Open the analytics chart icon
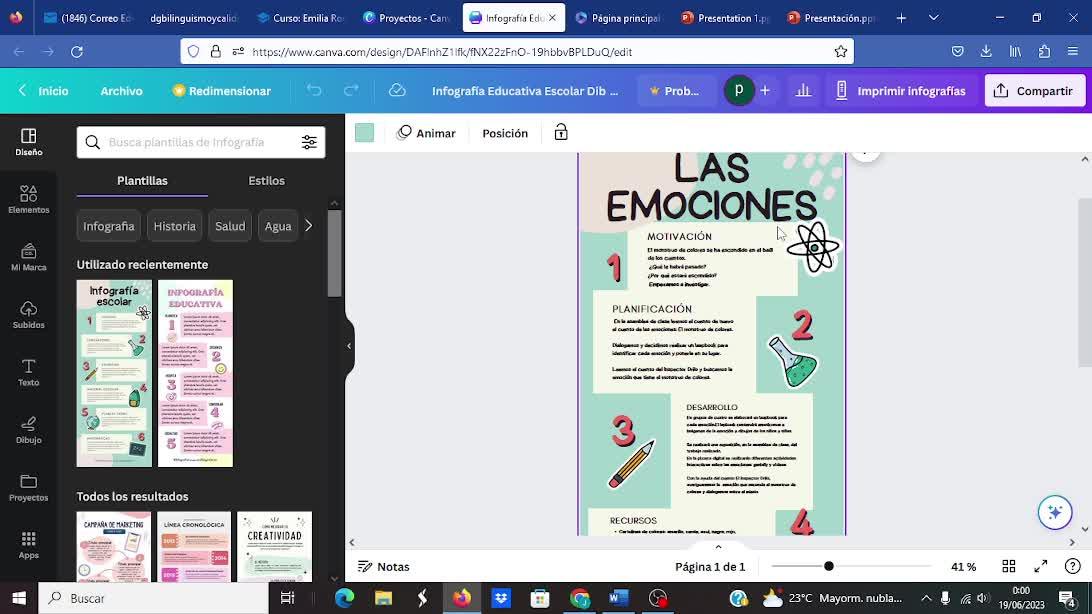This screenshot has width=1092, height=614. click(x=803, y=90)
